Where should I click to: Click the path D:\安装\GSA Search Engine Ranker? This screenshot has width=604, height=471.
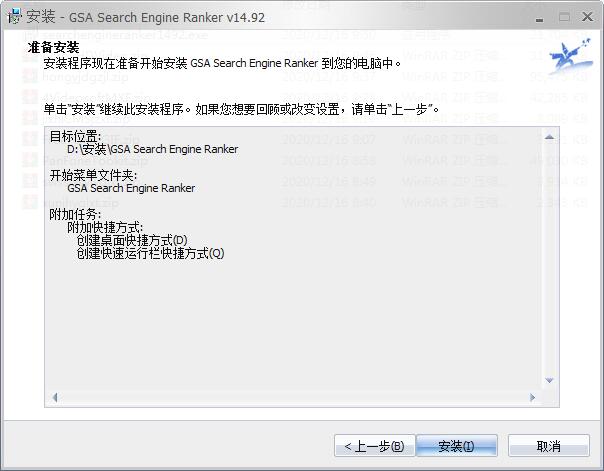pos(153,149)
